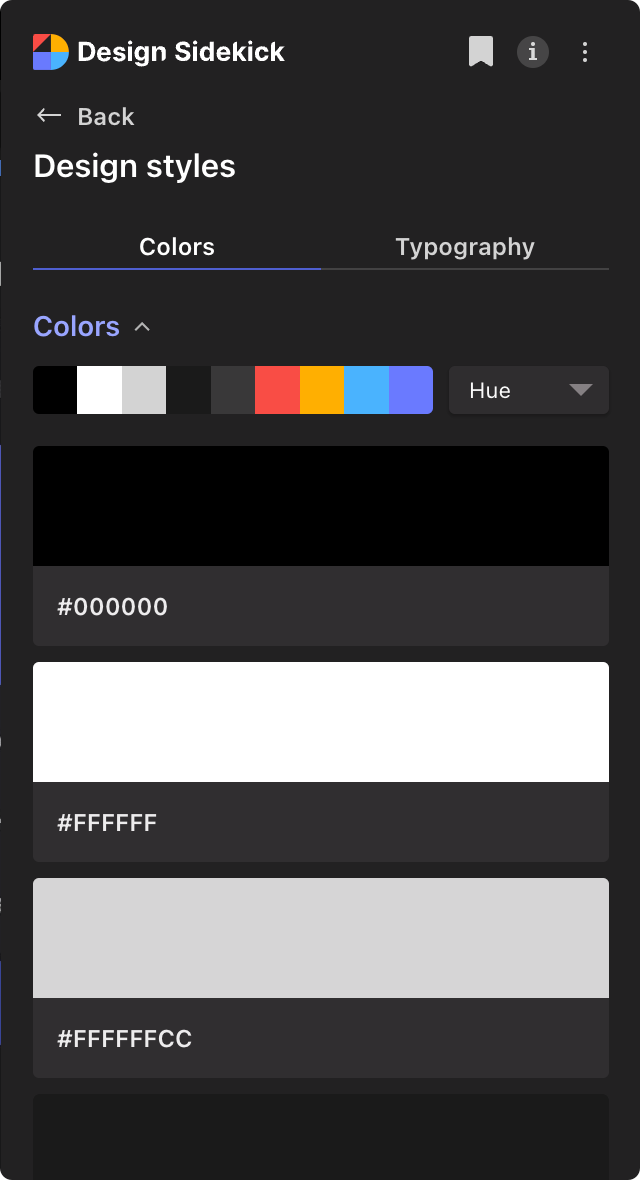The width and height of the screenshot is (640, 1180).
Task: Select the light blue swatch in the strip
Action: point(366,390)
